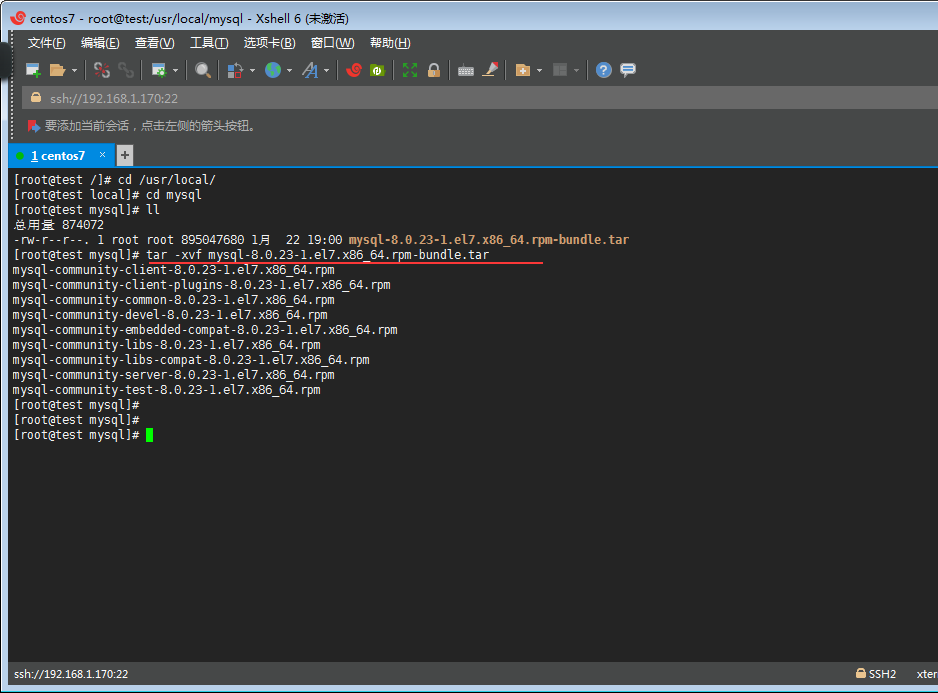Image resolution: width=938 pixels, height=693 pixels.
Task: Click the red Xmanager swirl icon
Action: (x=353, y=70)
